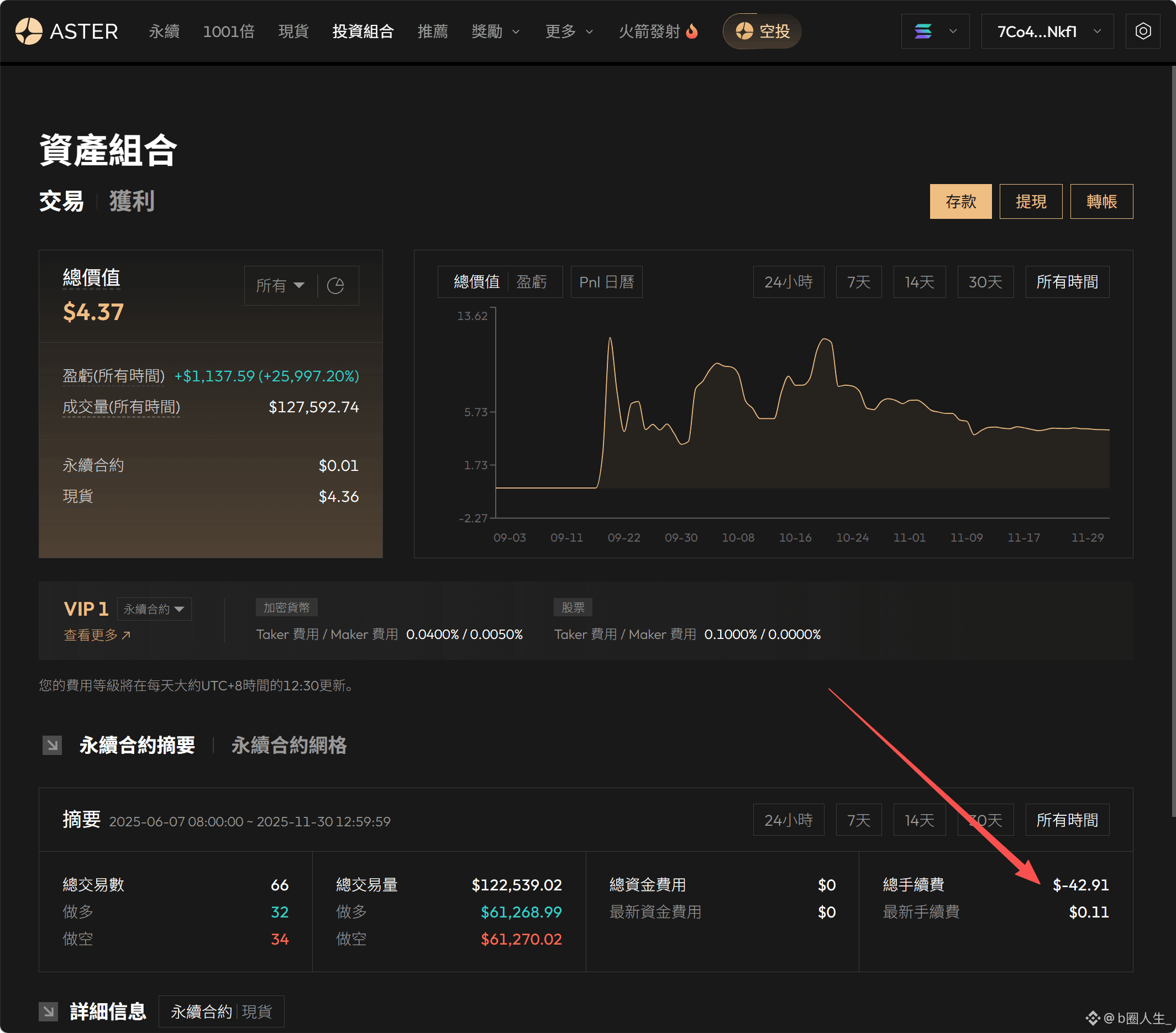Open the 查看更多 link

tap(97, 635)
